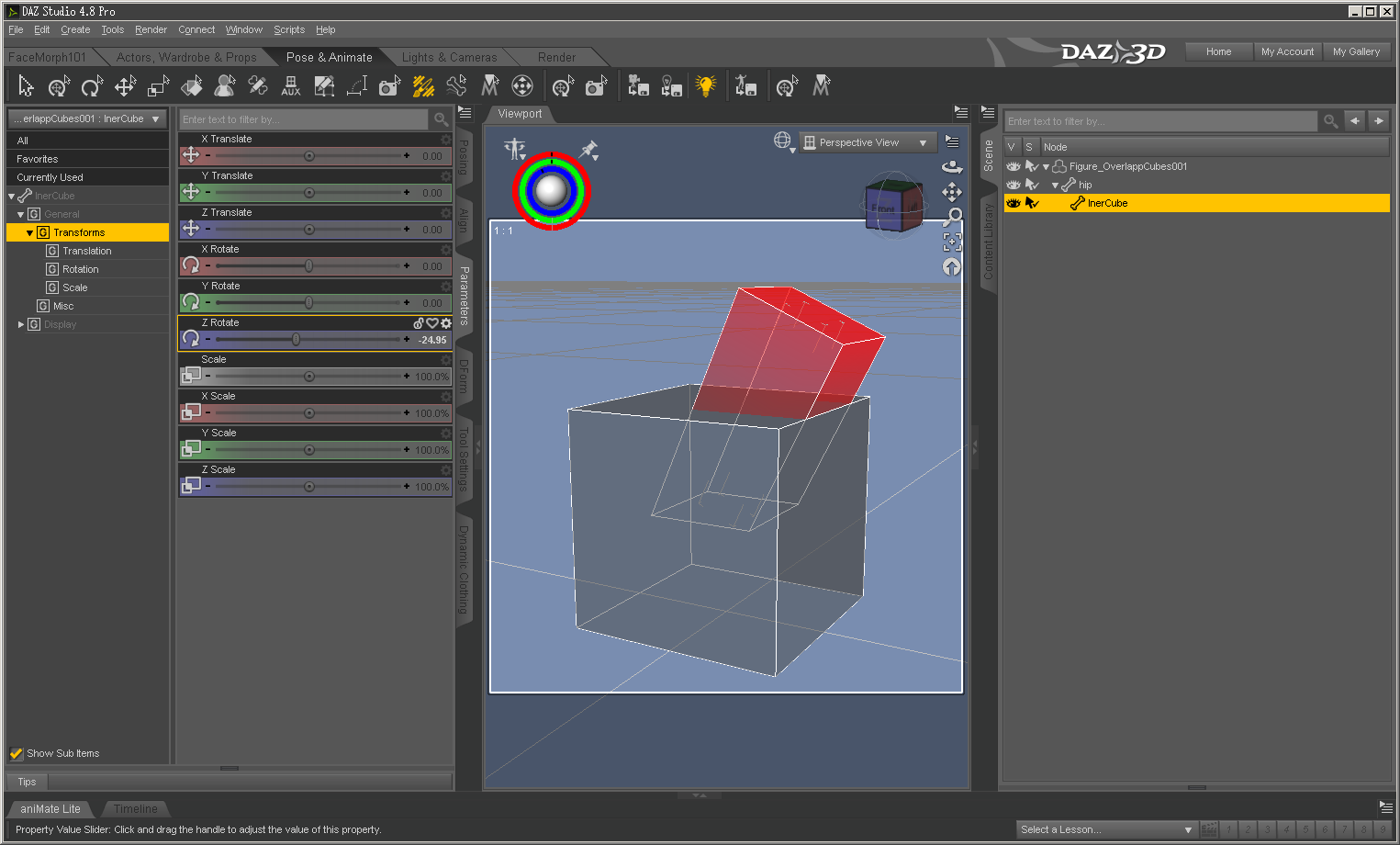Click the view cube in the viewport
1400x845 pixels.
[x=893, y=207]
